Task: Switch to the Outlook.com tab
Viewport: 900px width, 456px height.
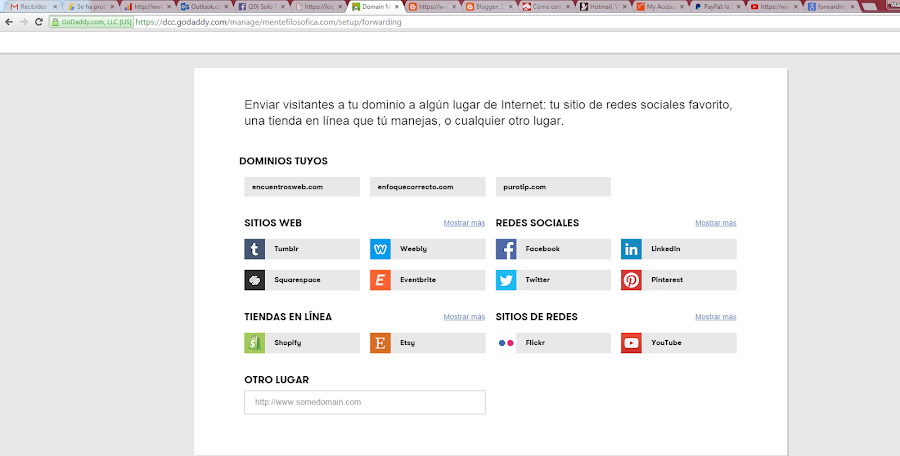Action: (x=204, y=7)
